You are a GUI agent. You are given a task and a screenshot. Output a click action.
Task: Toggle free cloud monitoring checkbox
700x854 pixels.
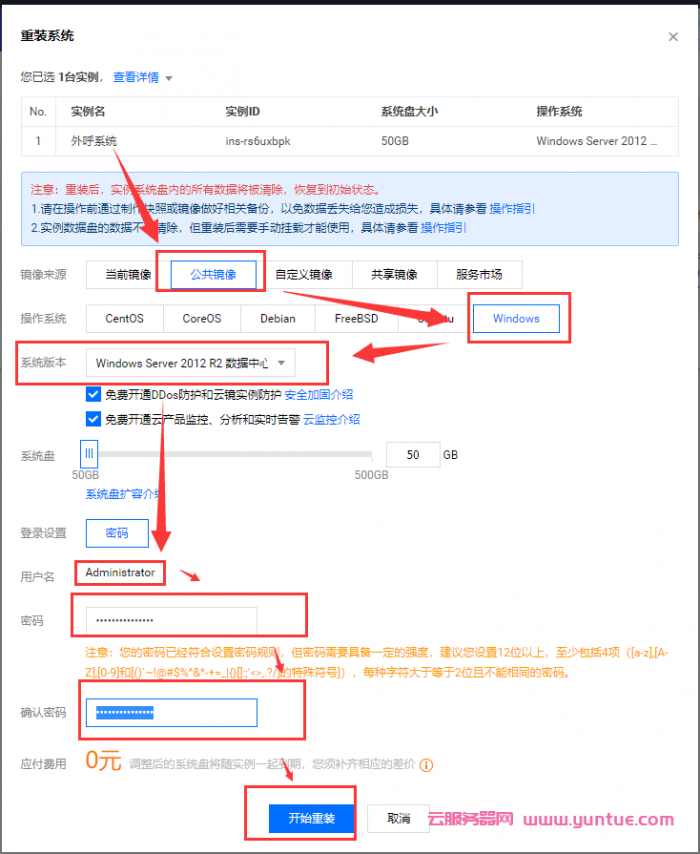coord(94,419)
